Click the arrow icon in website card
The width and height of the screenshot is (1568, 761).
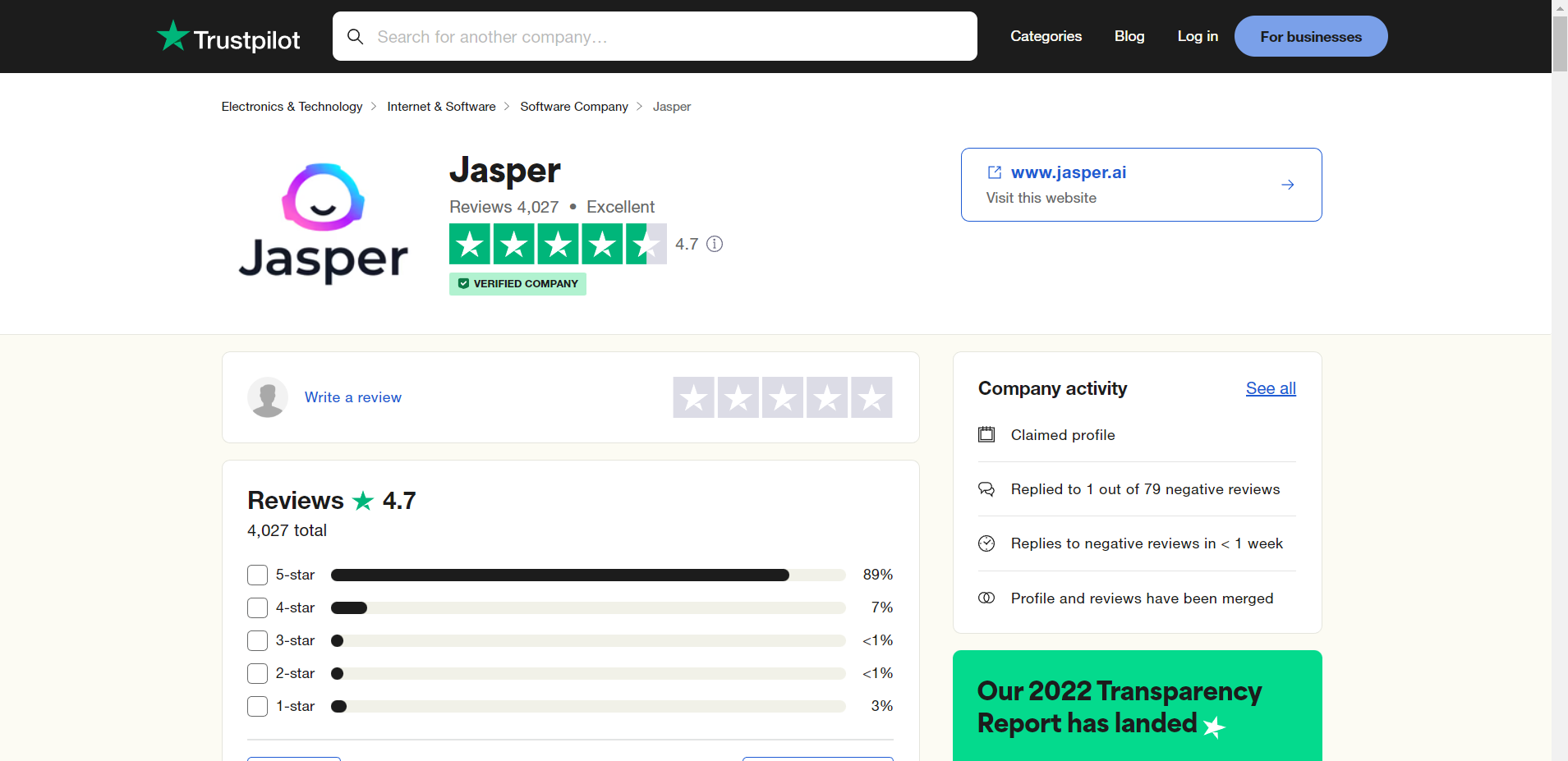(1287, 185)
